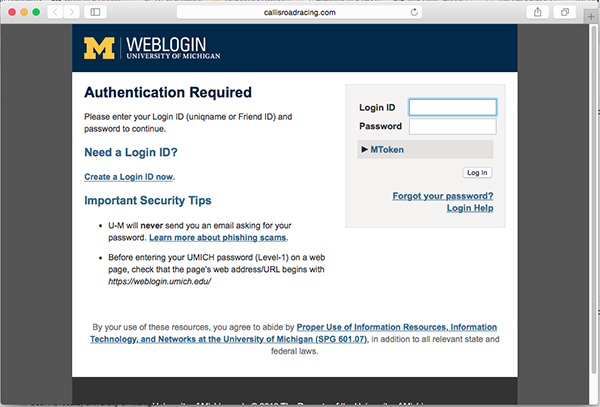Follow Create a Login ID now link
600x407 pixels.
[129, 177]
